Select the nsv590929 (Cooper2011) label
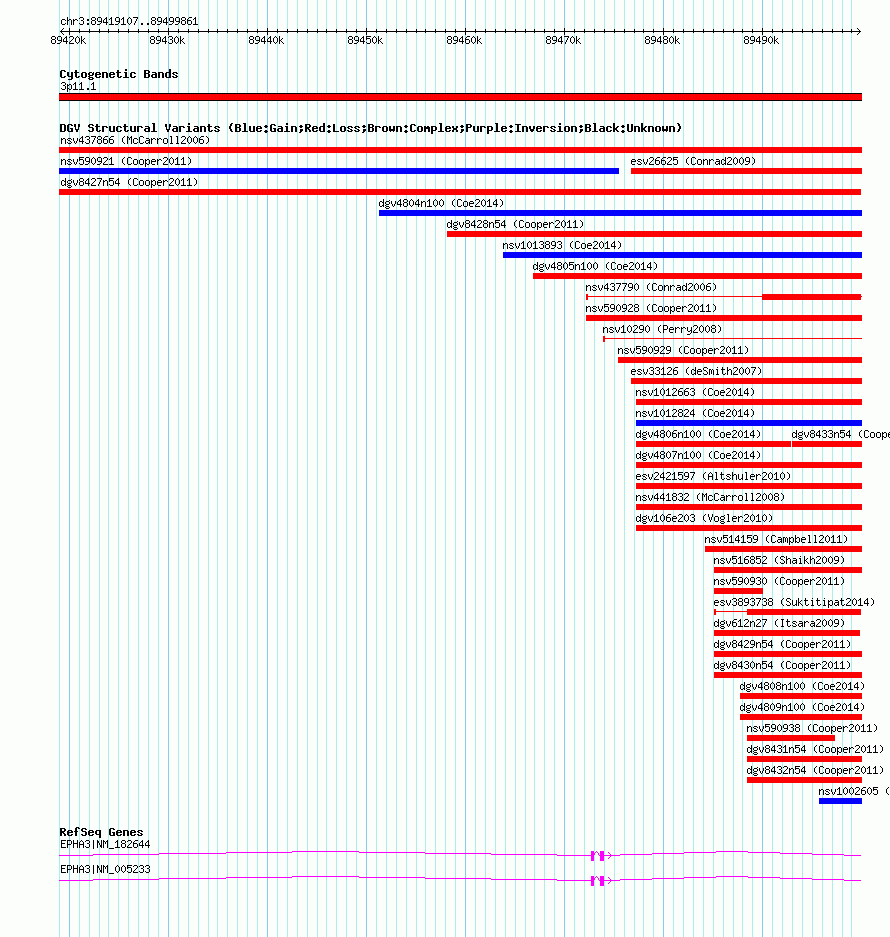 pos(683,350)
